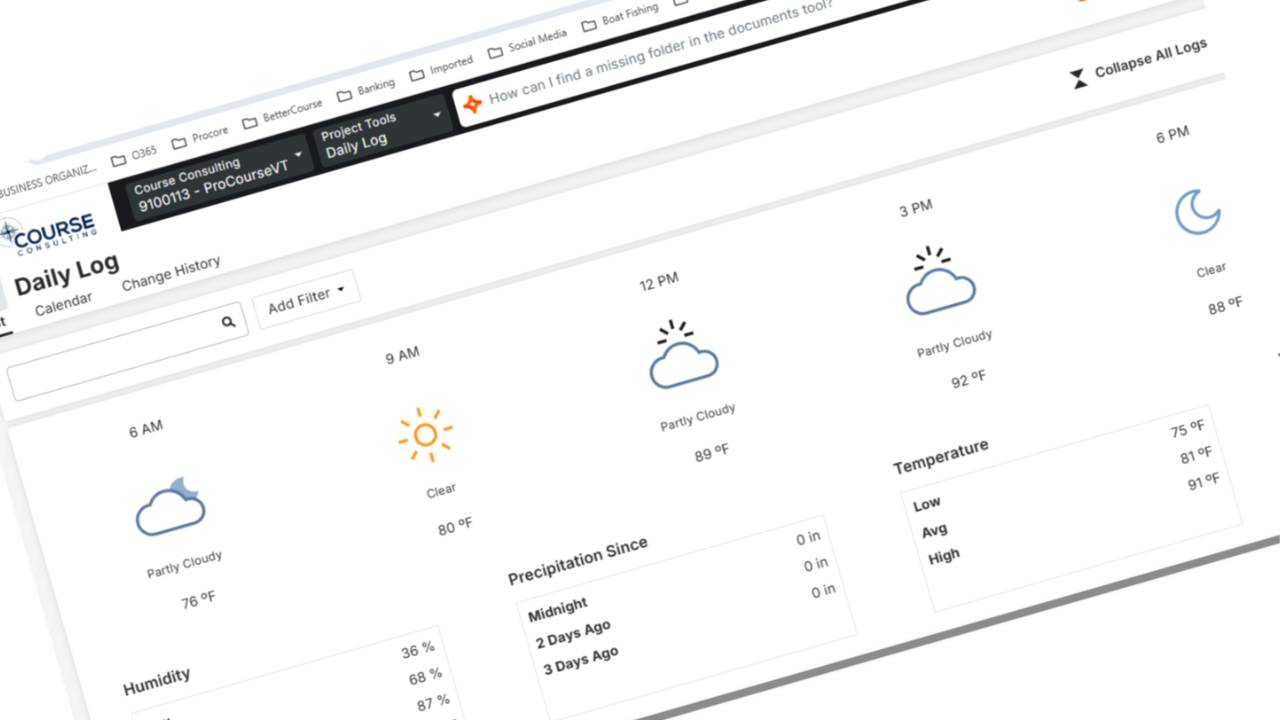Click the 6 AM time label
The image size is (1280, 720).
coord(145,429)
